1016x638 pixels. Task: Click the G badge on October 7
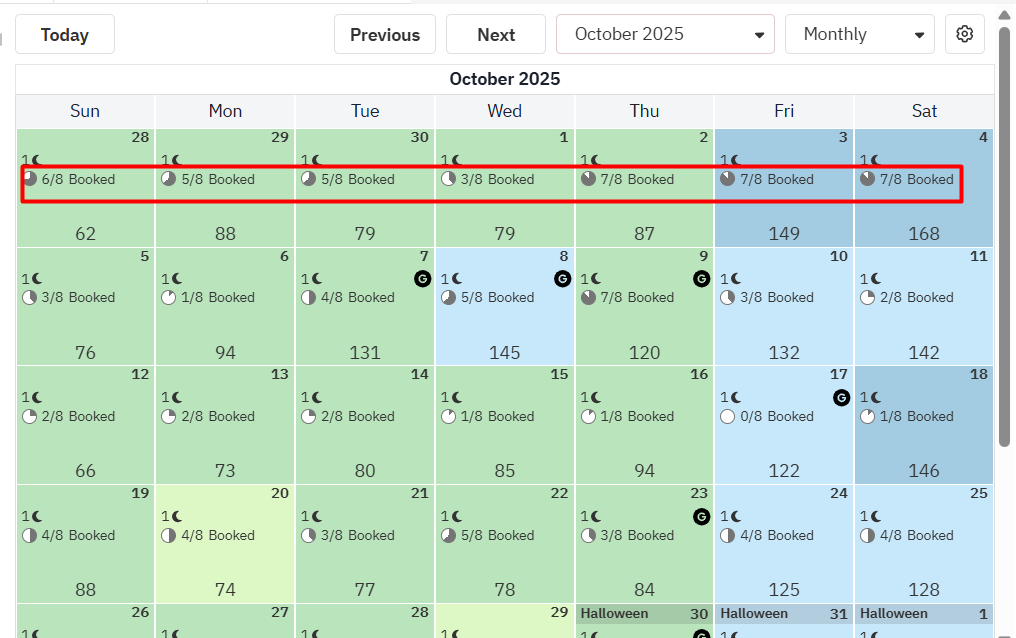[x=422, y=279]
